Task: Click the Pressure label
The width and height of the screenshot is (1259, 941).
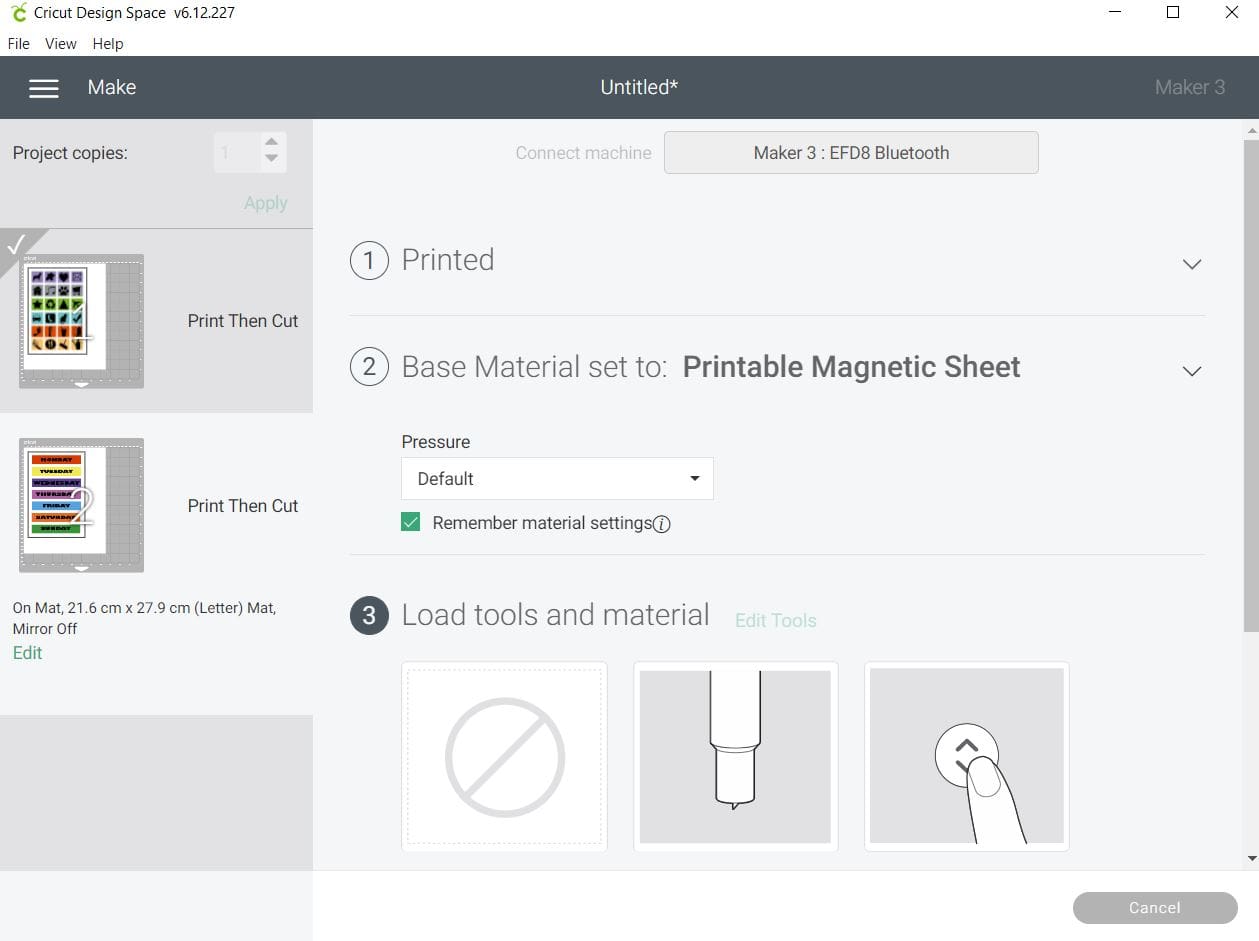Action: click(436, 442)
